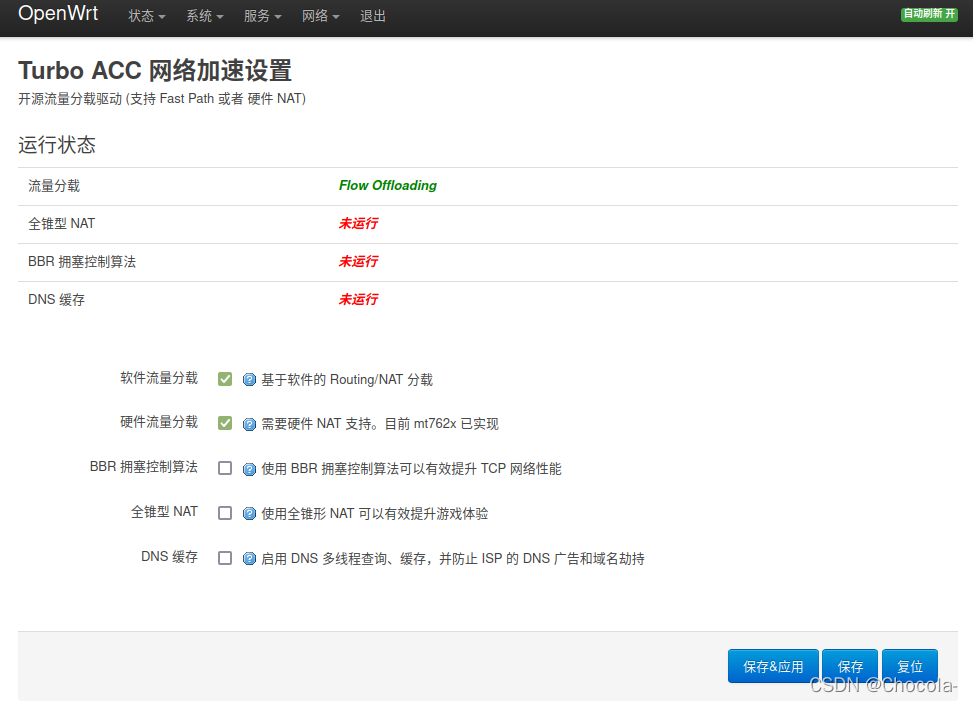Click help icon beside 启用 DNS 多线程查询

coord(249,559)
